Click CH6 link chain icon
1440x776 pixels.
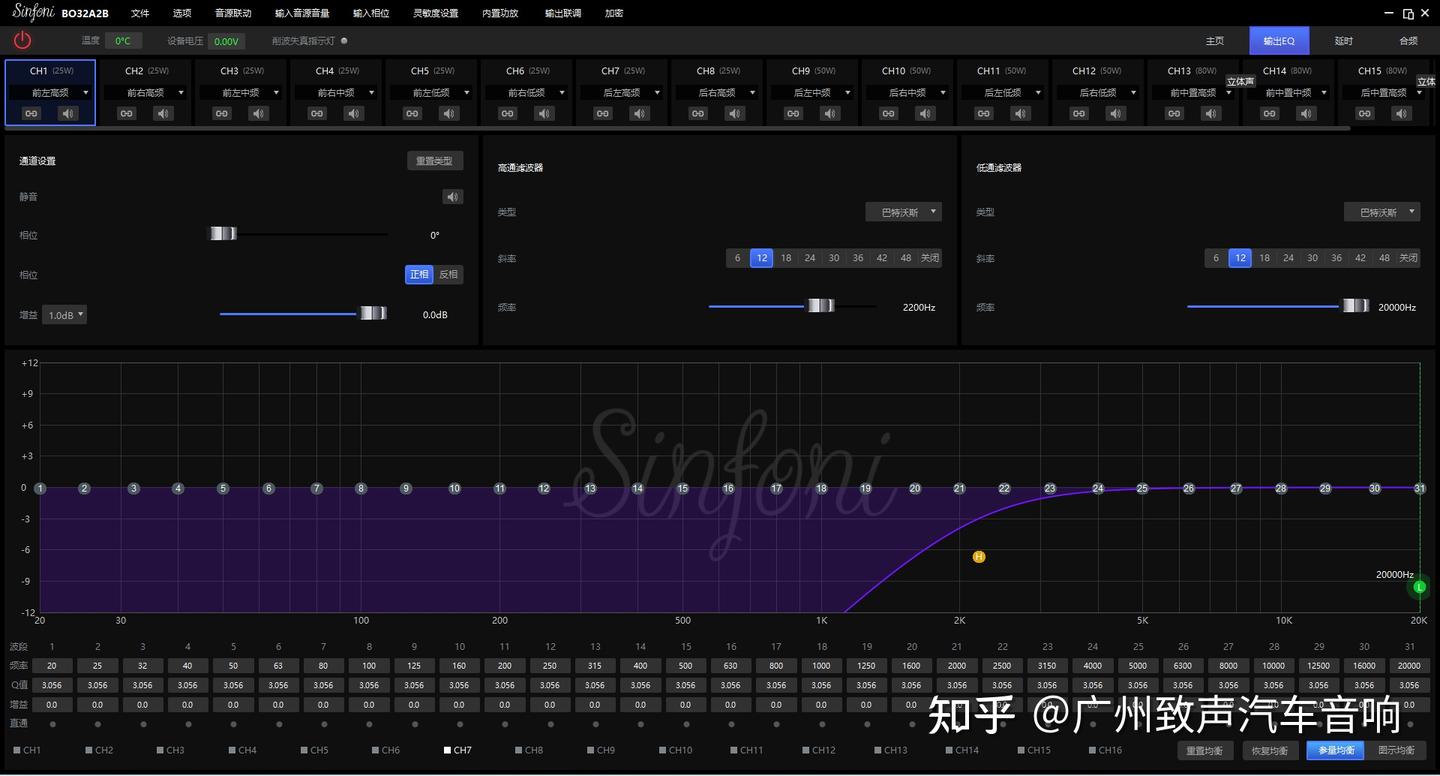[507, 113]
